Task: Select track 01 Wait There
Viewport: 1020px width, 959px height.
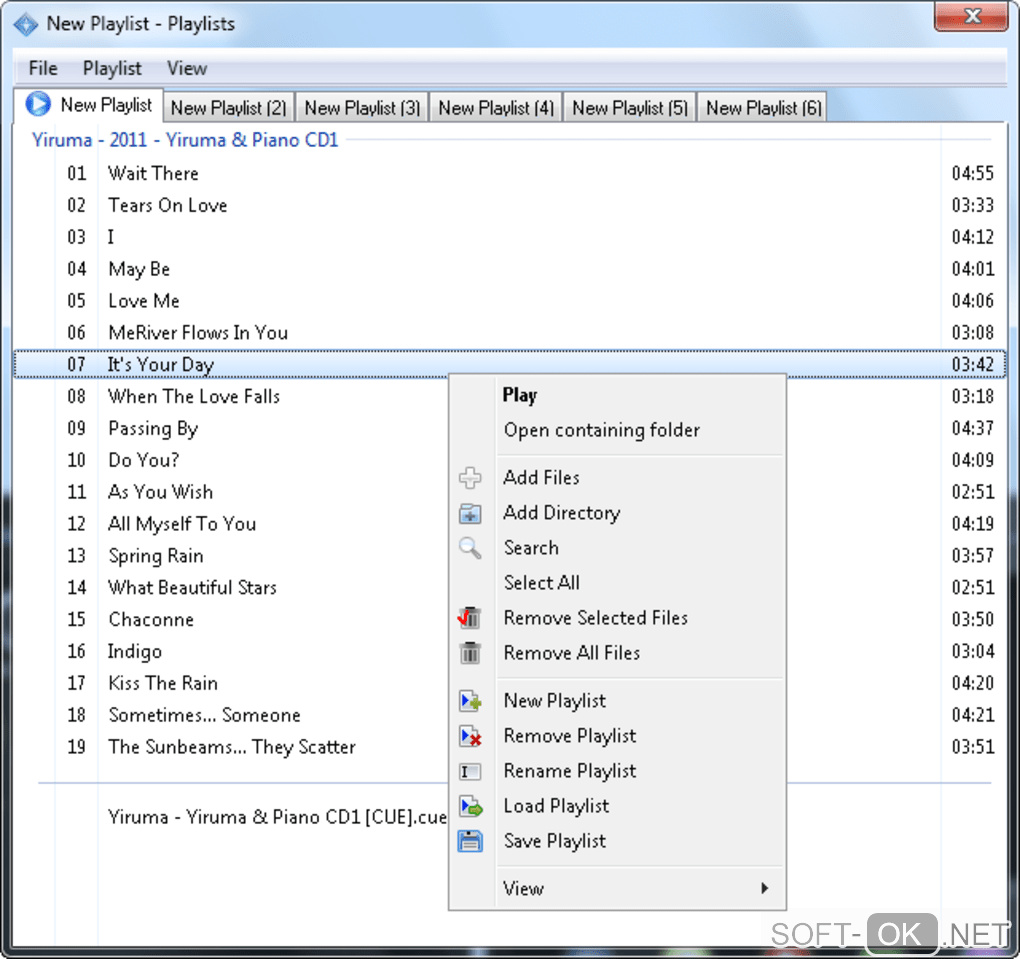Action: click(x=509, y=173)
